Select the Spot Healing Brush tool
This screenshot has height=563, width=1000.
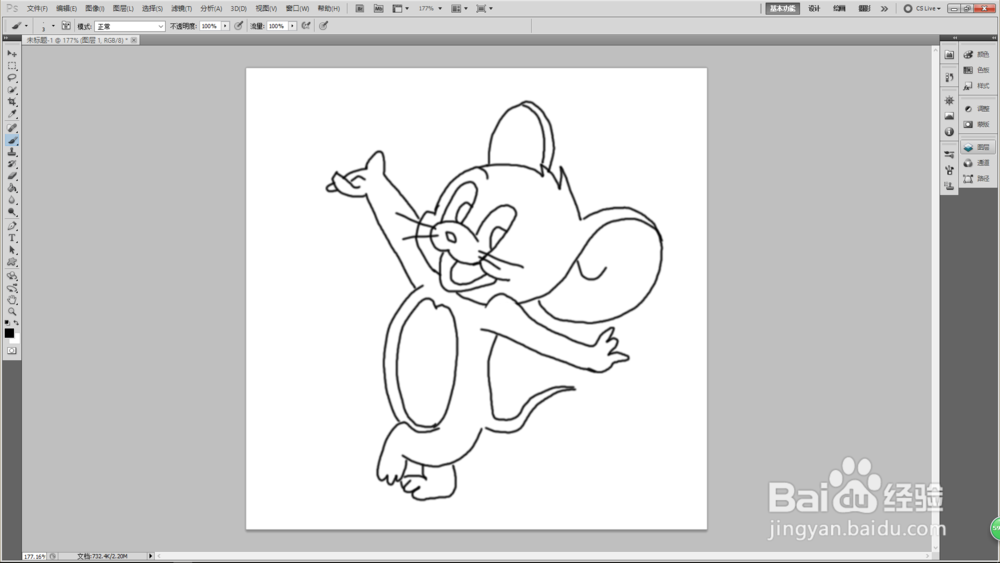(11, 128)
